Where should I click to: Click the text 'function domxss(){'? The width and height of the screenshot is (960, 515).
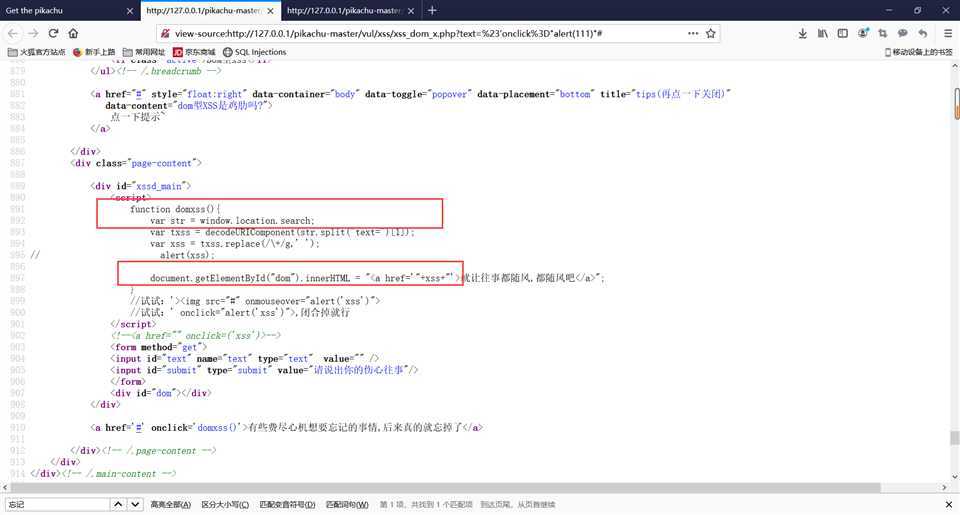(x=175, y=209)
